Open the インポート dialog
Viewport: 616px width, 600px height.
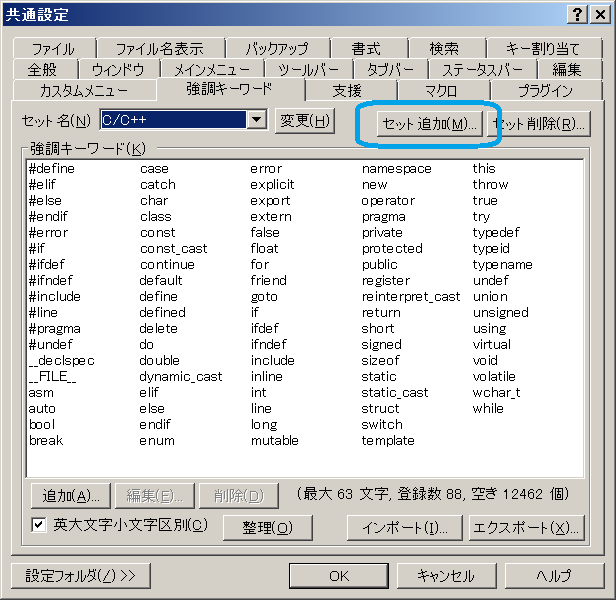[405, 527]
